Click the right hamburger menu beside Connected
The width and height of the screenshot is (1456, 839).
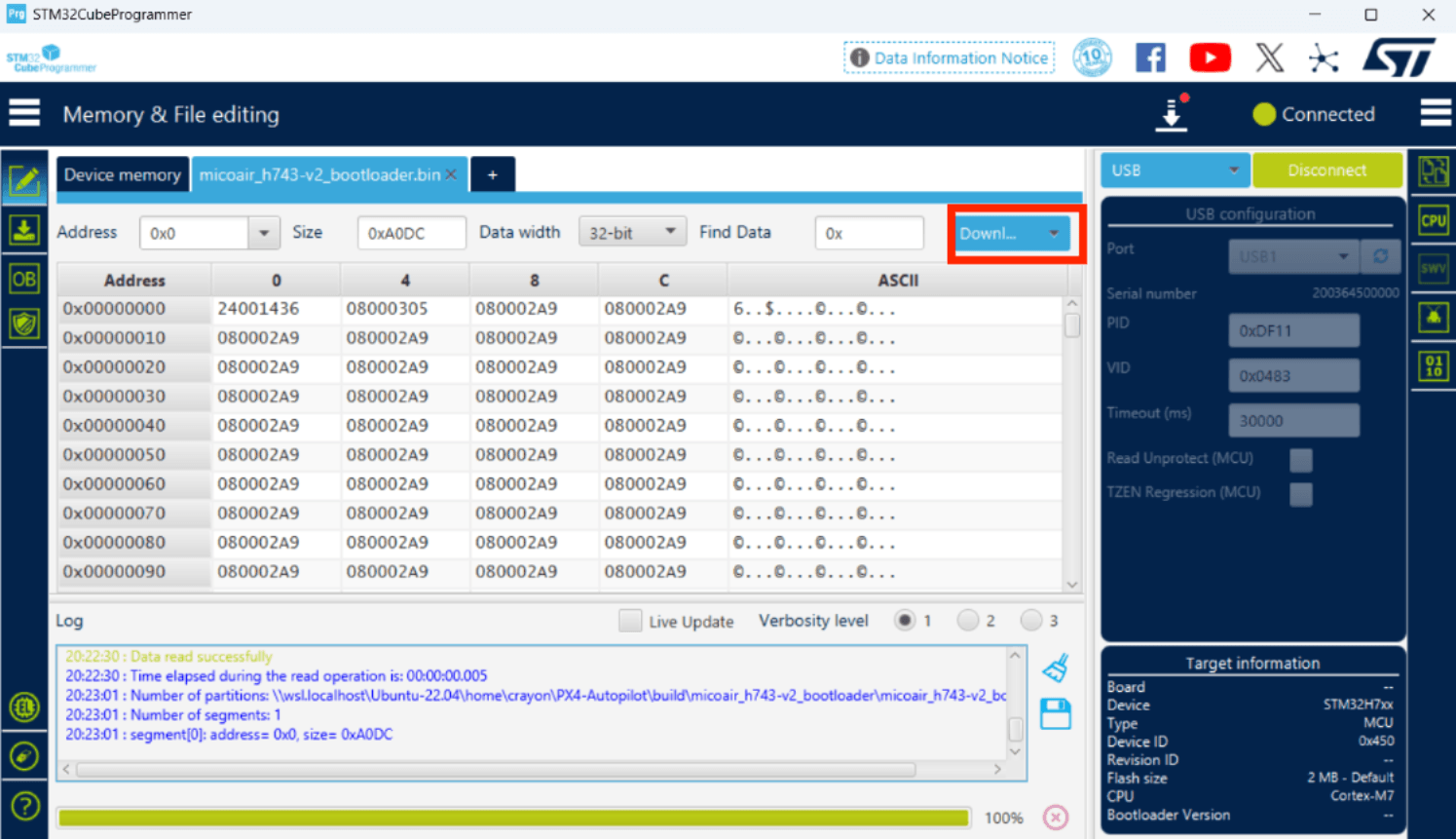1435,113
